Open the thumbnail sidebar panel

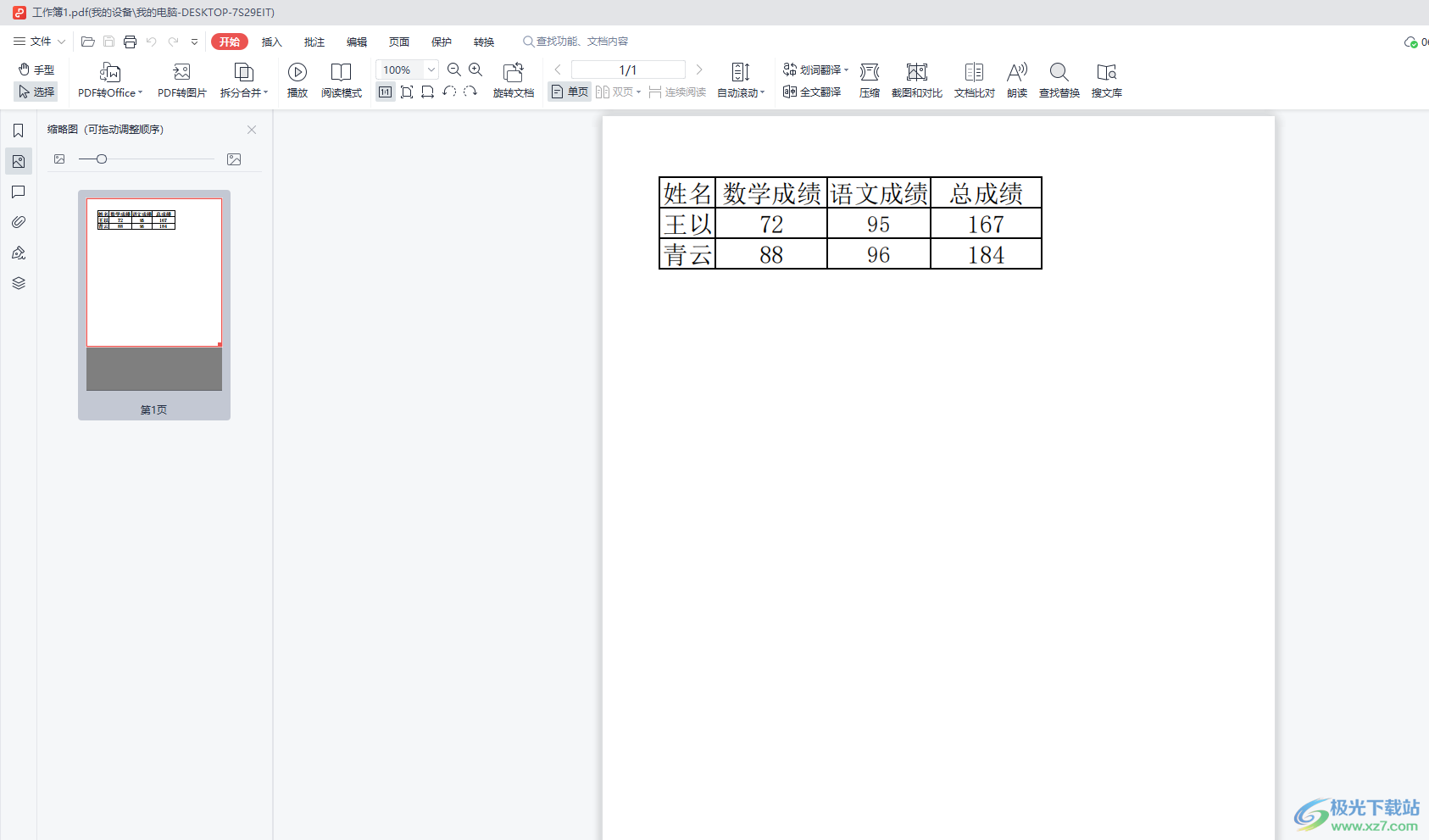(19, 161)
